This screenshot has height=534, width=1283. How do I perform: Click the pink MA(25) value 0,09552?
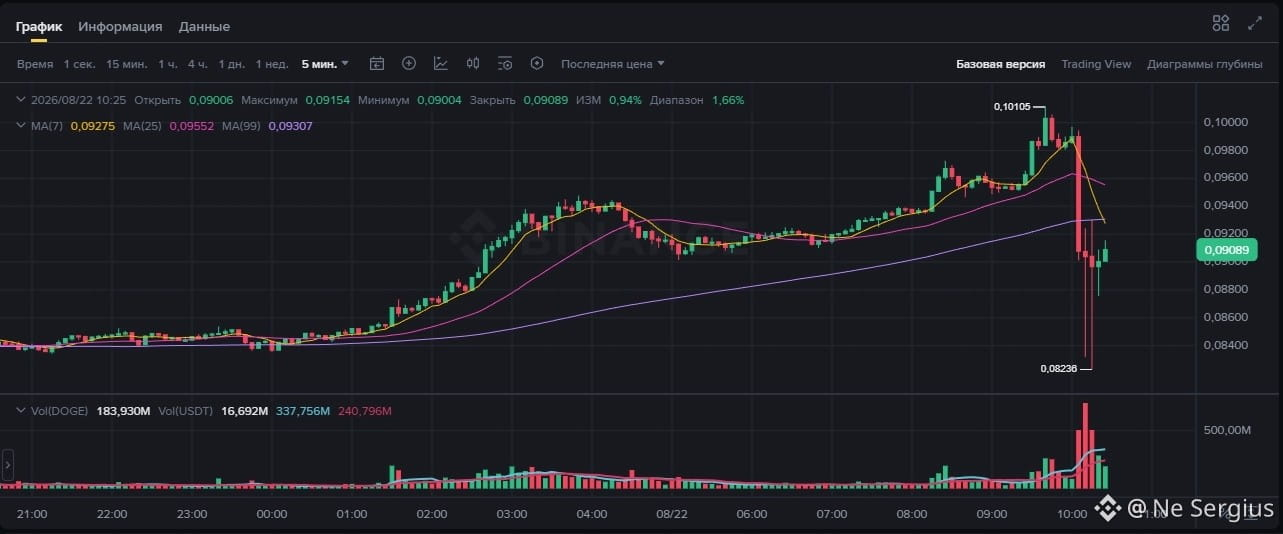pos(192,126)
